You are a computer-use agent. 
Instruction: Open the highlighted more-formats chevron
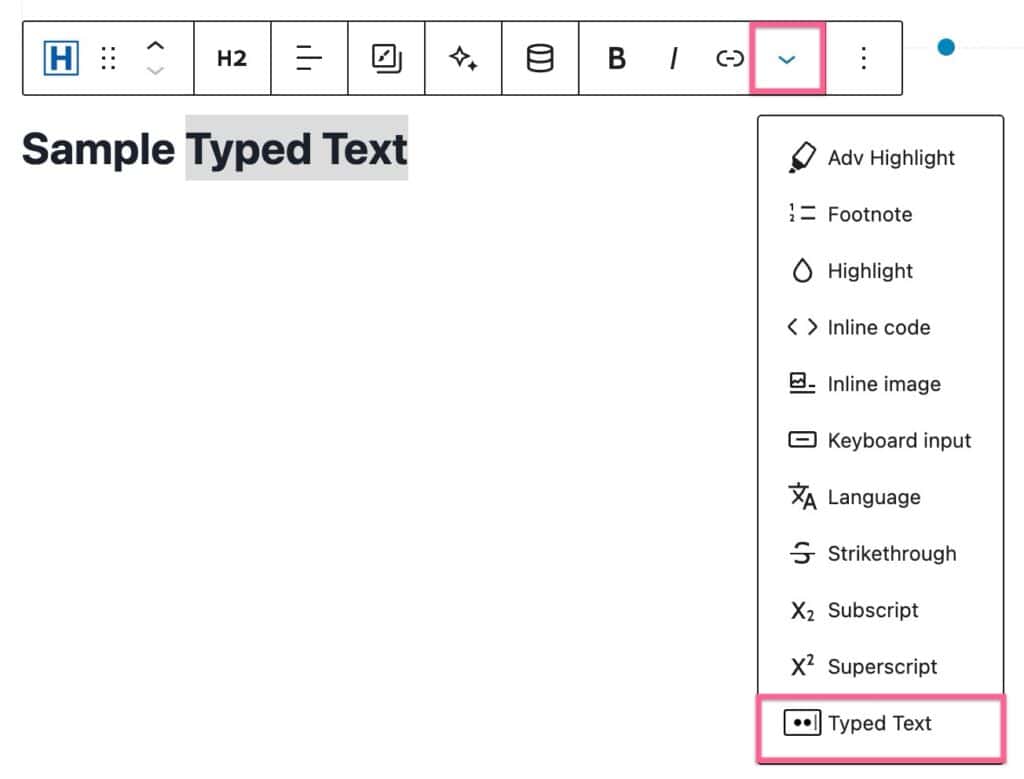[x=787, y=58]
